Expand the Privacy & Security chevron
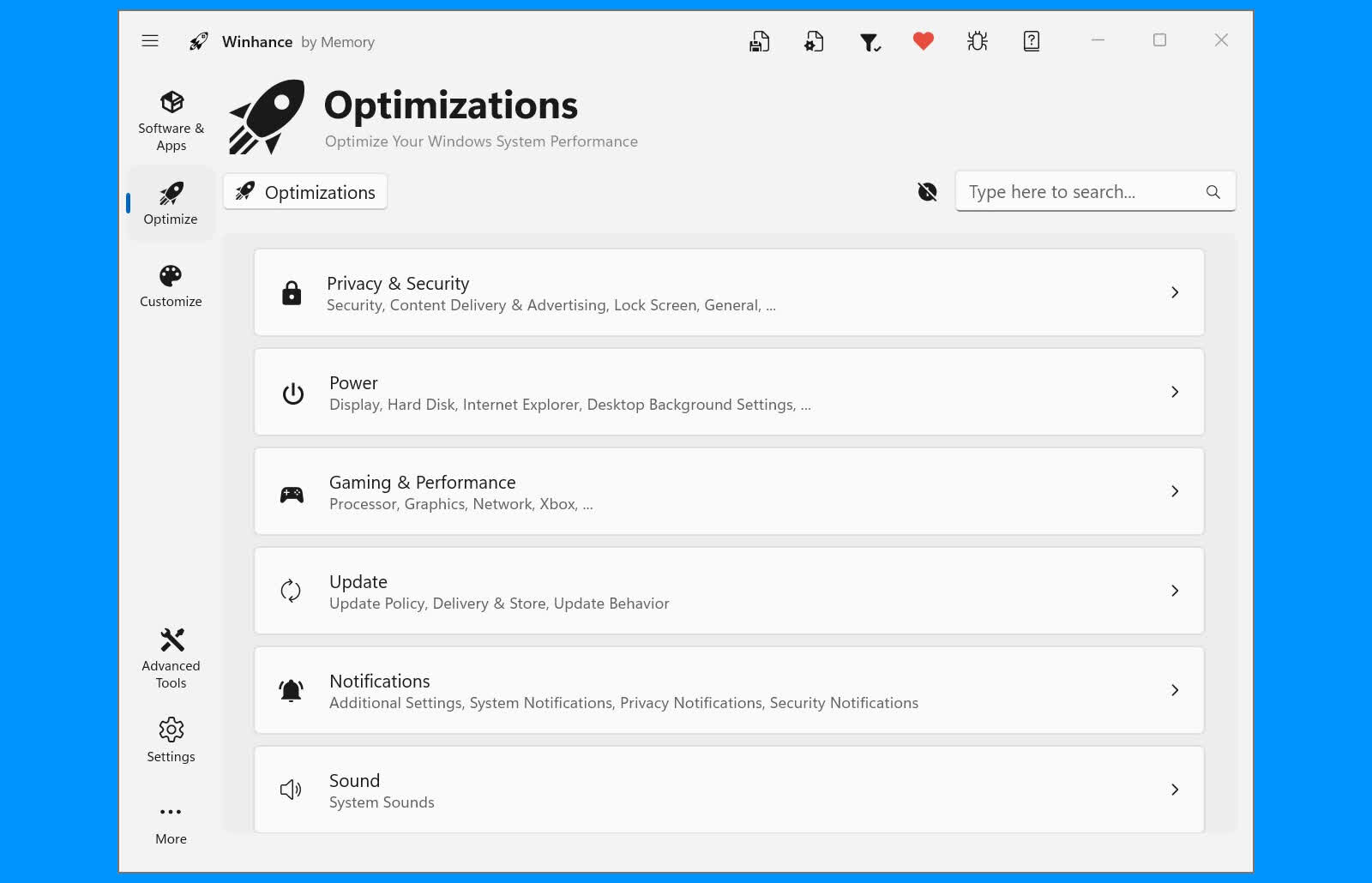Image resolution: width=1372 pixels, height=883 pixels. [x=1175, y=292]
